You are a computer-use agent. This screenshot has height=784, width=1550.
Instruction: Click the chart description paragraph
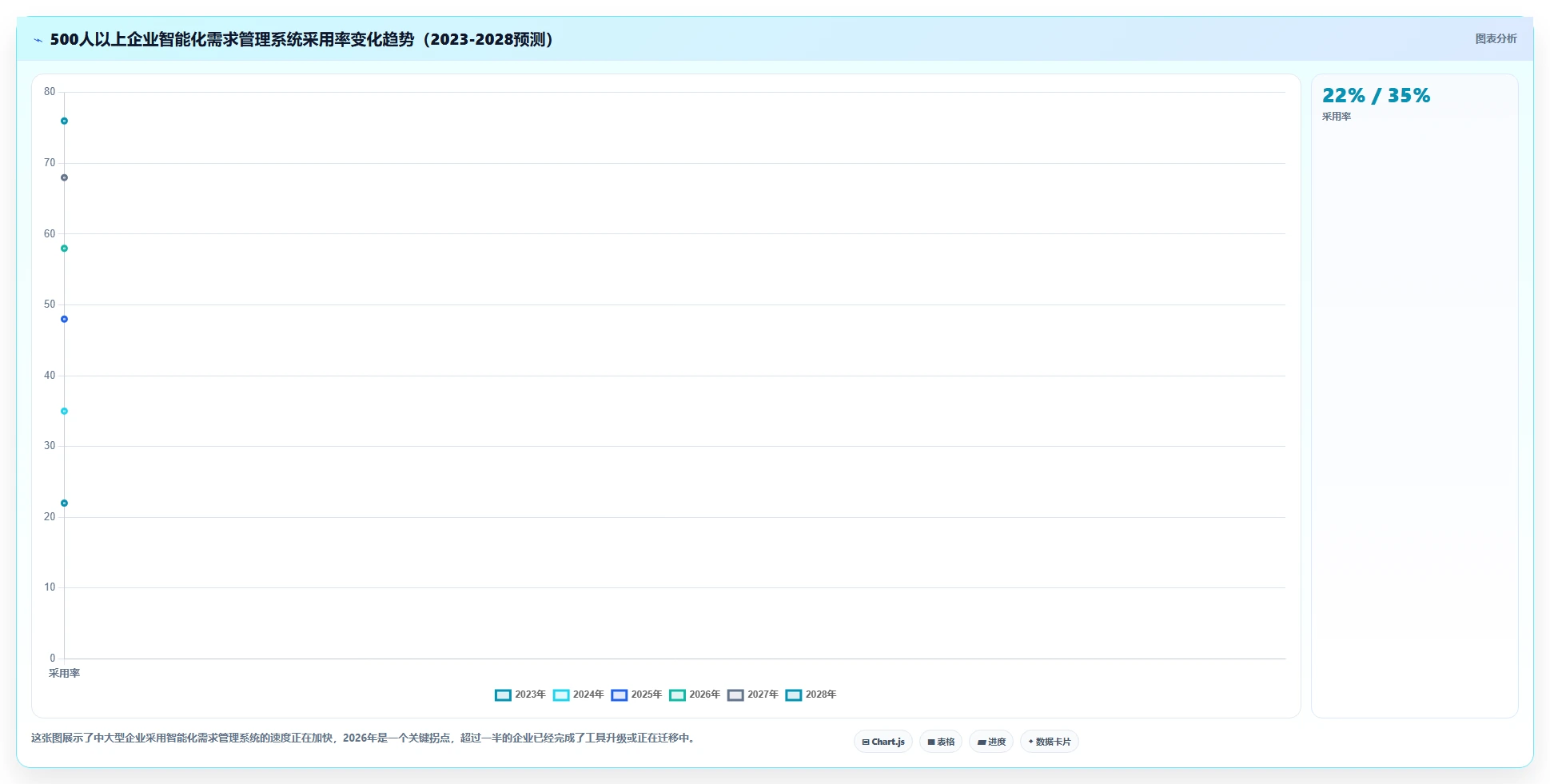click(x=364, y=738)
